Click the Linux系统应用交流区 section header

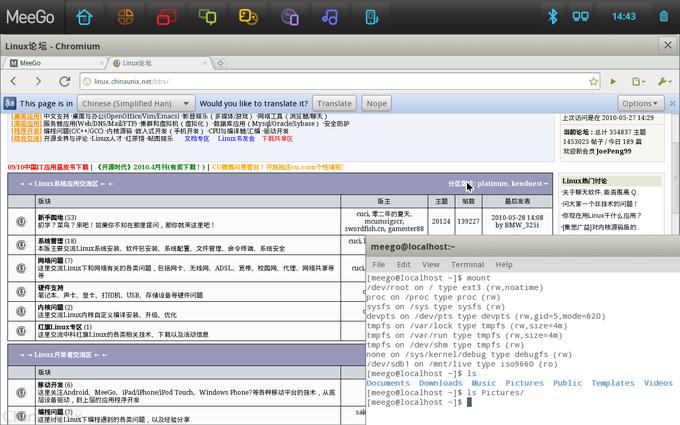coord(280,183)
